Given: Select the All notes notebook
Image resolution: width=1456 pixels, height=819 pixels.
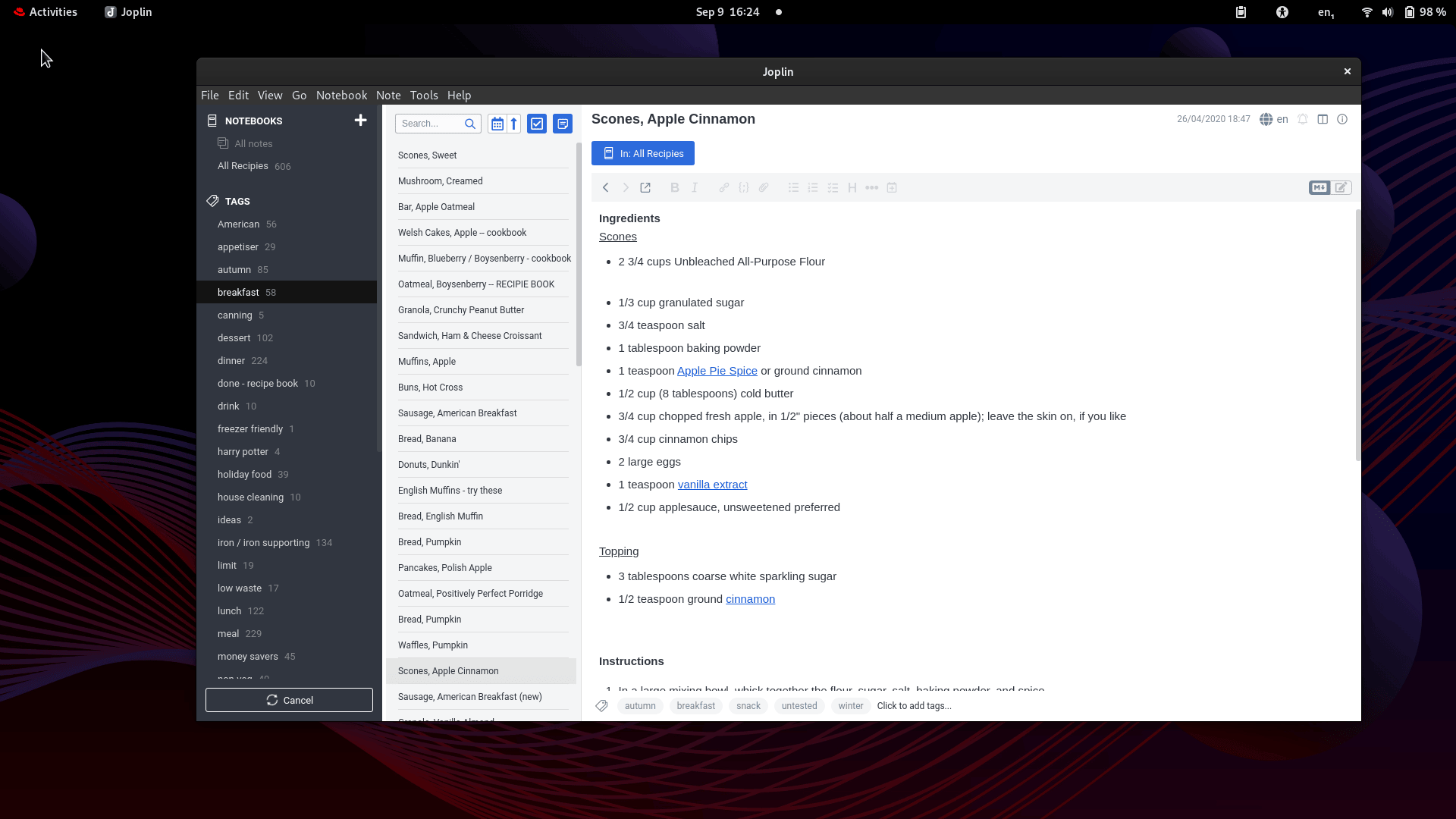Looking at the screenshot, I should tap(253, 143).
